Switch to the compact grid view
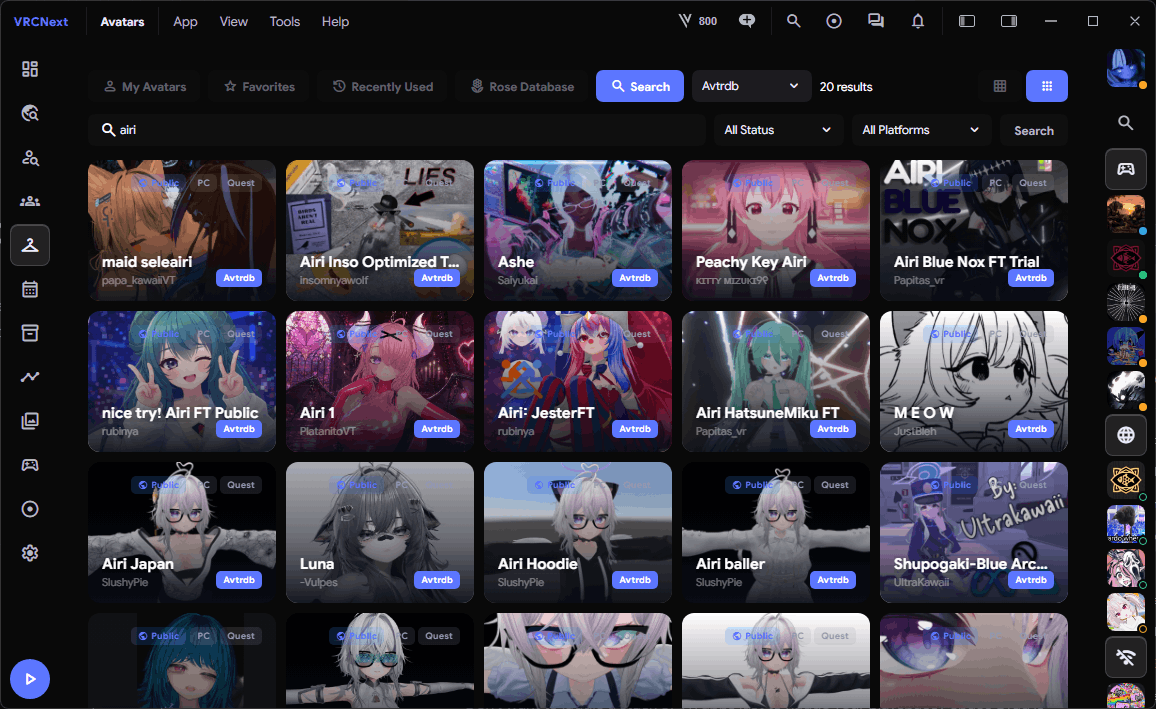 [x=1000, y=86]
